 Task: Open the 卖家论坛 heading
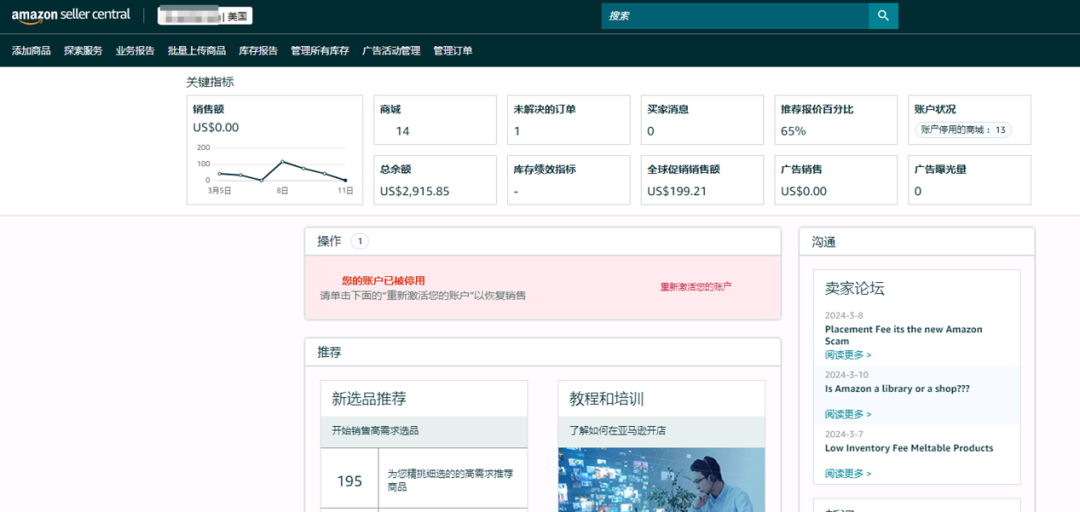click(x=855, y=289)
